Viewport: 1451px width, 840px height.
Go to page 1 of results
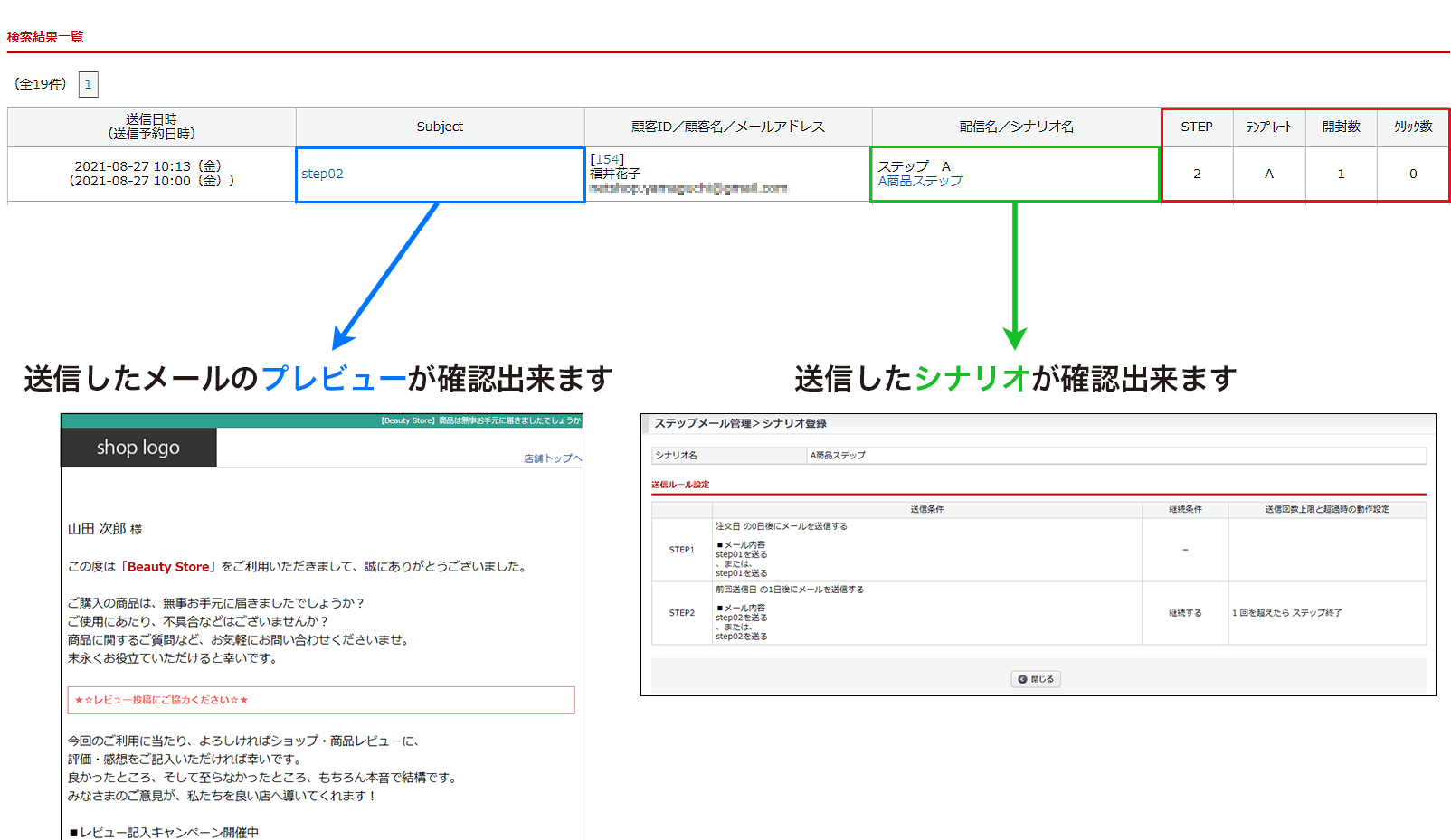[88, 84]
